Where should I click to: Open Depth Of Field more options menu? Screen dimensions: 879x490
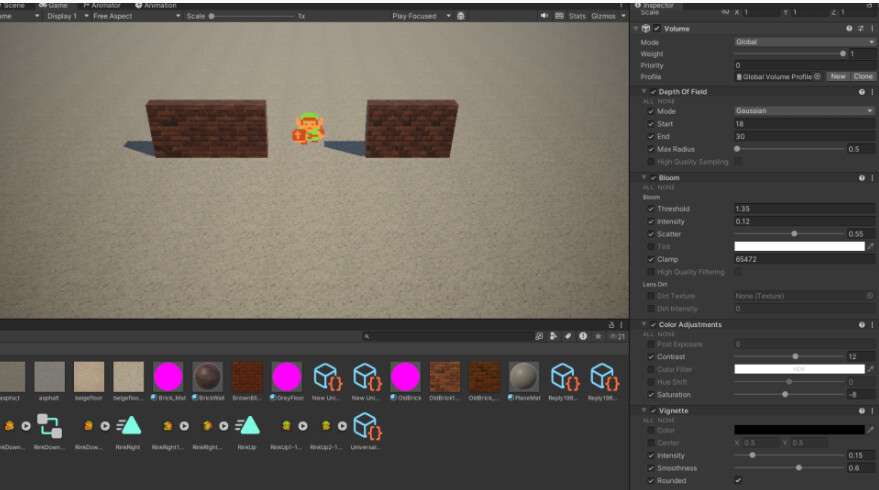pos(872,92)
